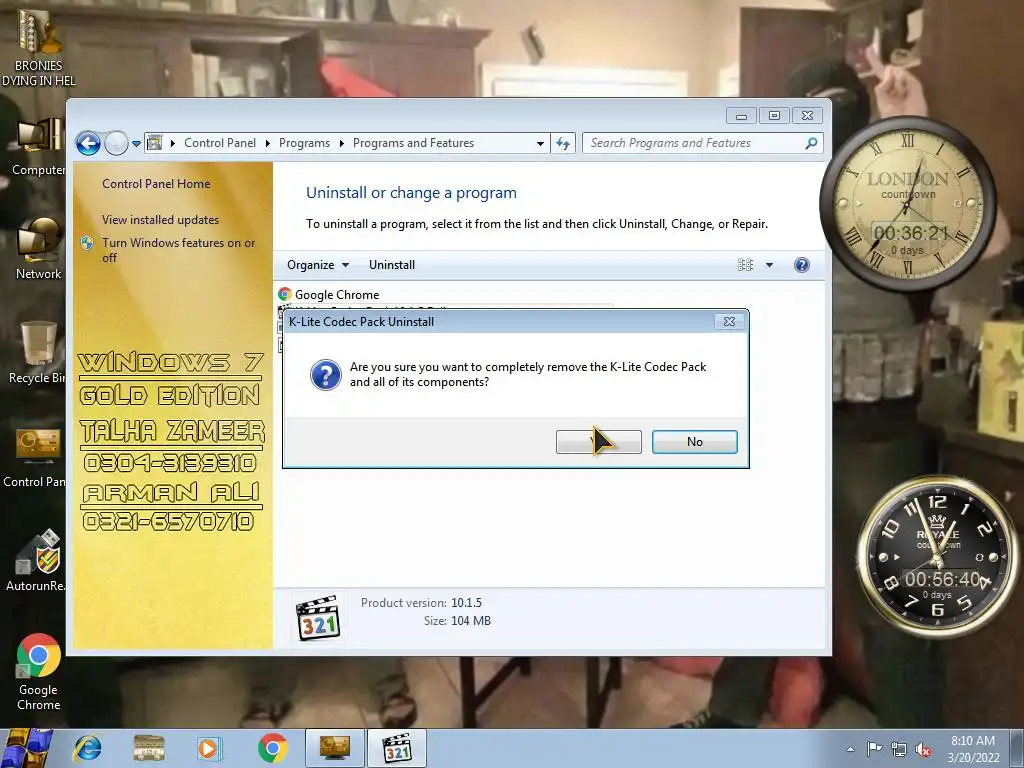Show hidden tray icons arrow
The width and height of the screenshot is (1024, 768).
[850, 749]
